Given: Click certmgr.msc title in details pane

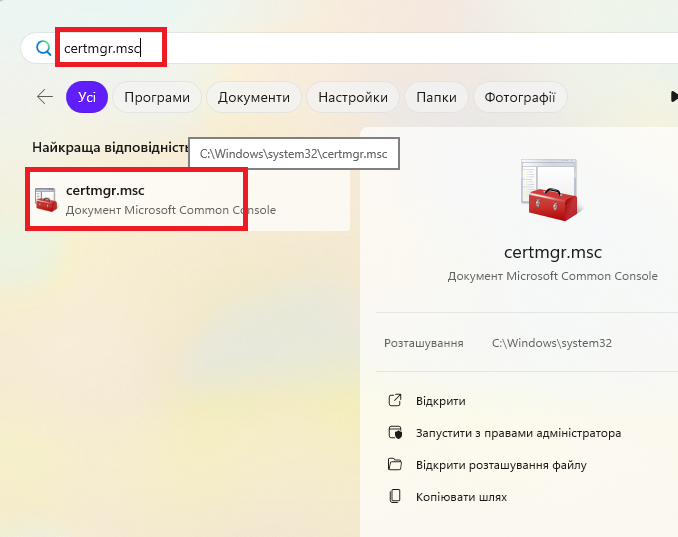Looking at the screenshot, I should coord(553,253).
